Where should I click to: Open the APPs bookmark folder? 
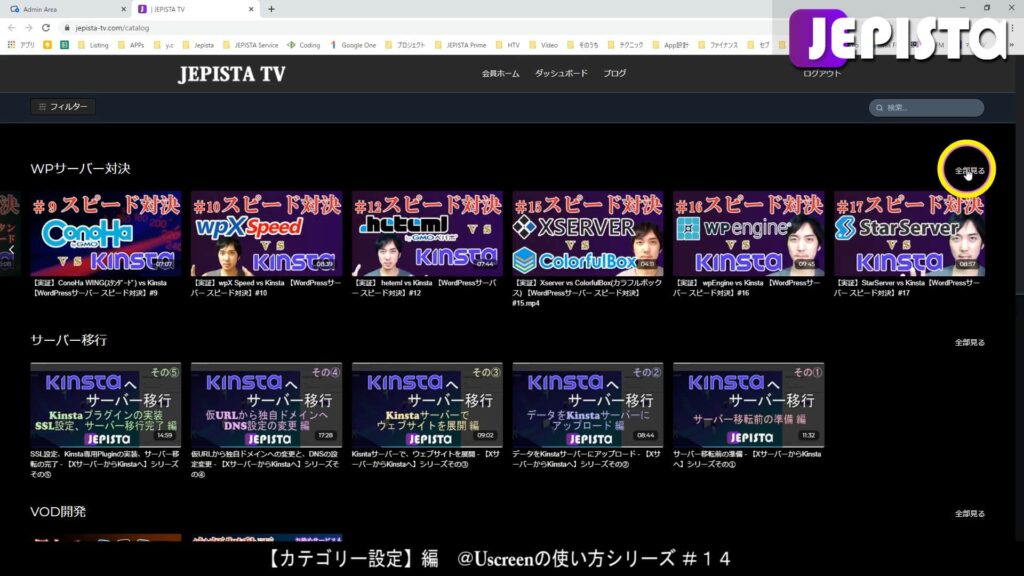pos(131,45)
